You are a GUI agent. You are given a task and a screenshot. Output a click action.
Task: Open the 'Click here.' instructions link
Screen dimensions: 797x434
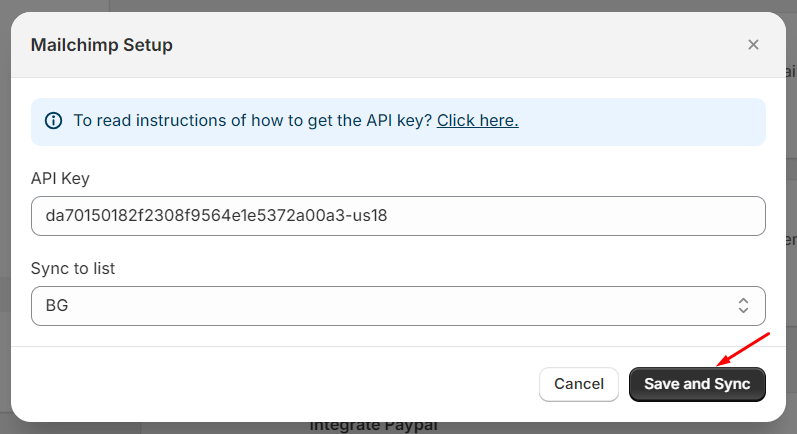point(477,121)
